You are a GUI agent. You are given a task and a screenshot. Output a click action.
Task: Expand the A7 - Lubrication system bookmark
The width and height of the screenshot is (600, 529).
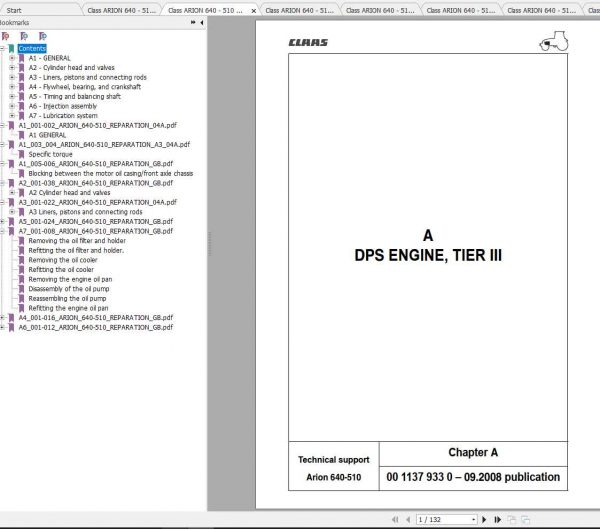(x=12, y=116)
